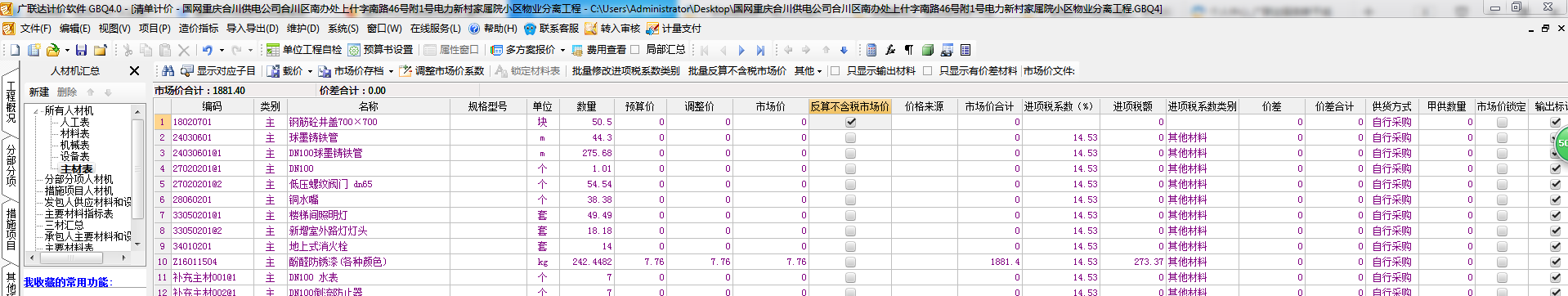Click the save floppy disk icon

pyautogui.click(x=82, y=50)
